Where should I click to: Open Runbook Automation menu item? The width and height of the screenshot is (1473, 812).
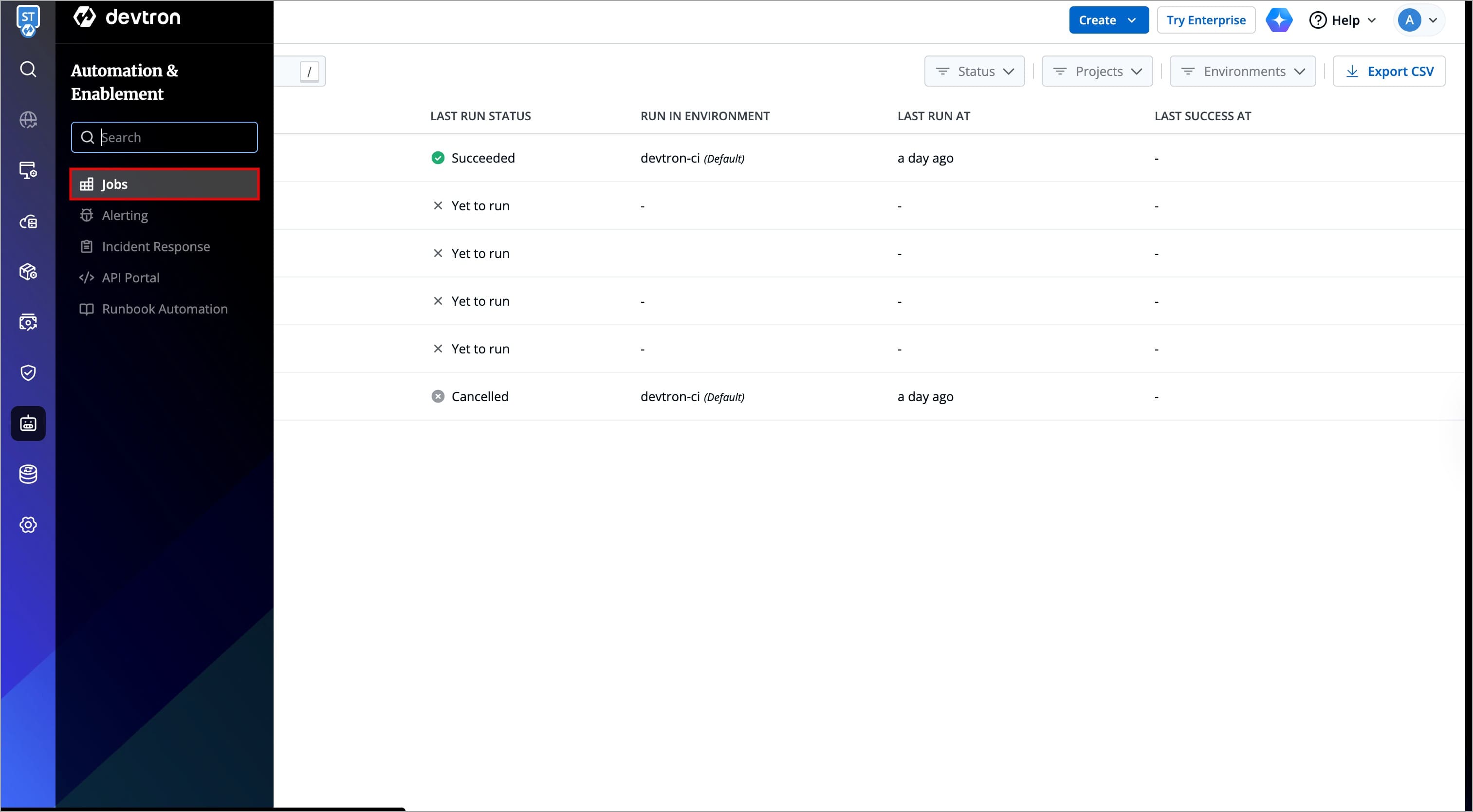click(165, 309)
